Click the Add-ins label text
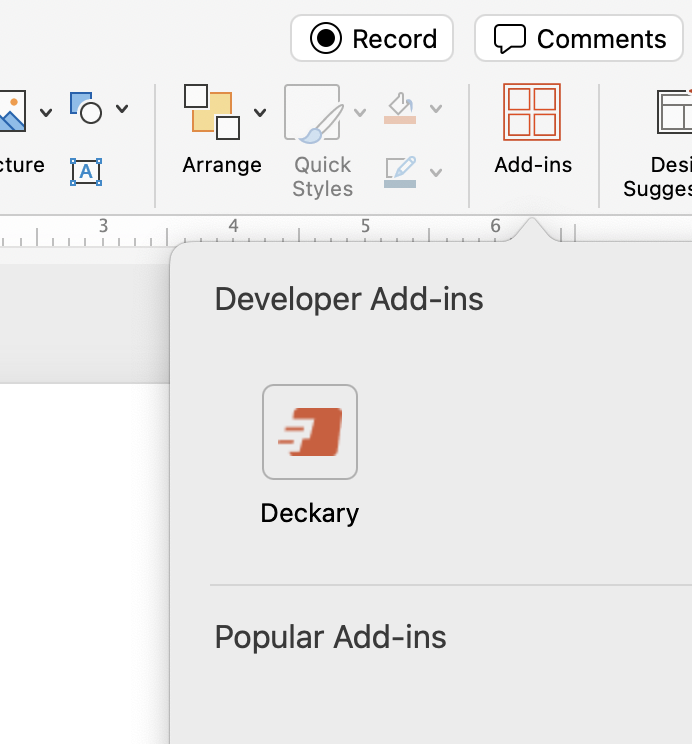This screenshot has width=692, height=744. [x=533, y=165]
